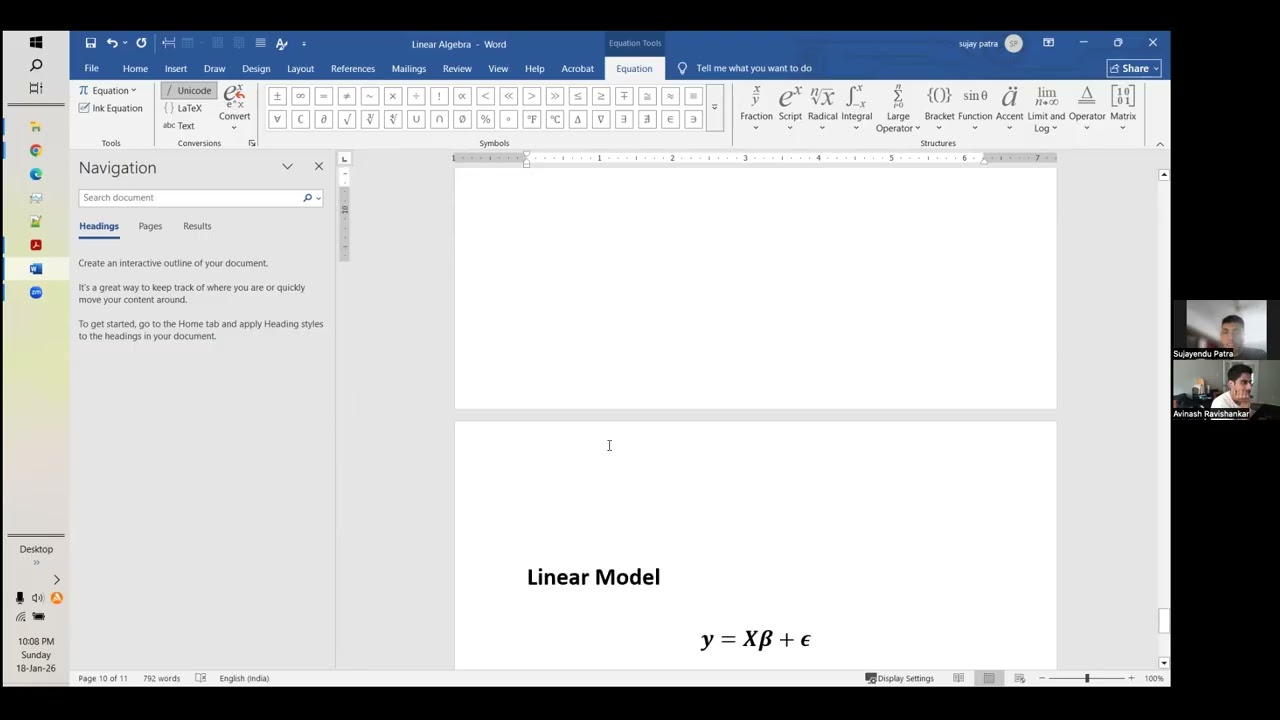The height and width of the screenshot is (720, 1280).
Task: Insert the empty set symbol
Action: click(x=462, y=119)
